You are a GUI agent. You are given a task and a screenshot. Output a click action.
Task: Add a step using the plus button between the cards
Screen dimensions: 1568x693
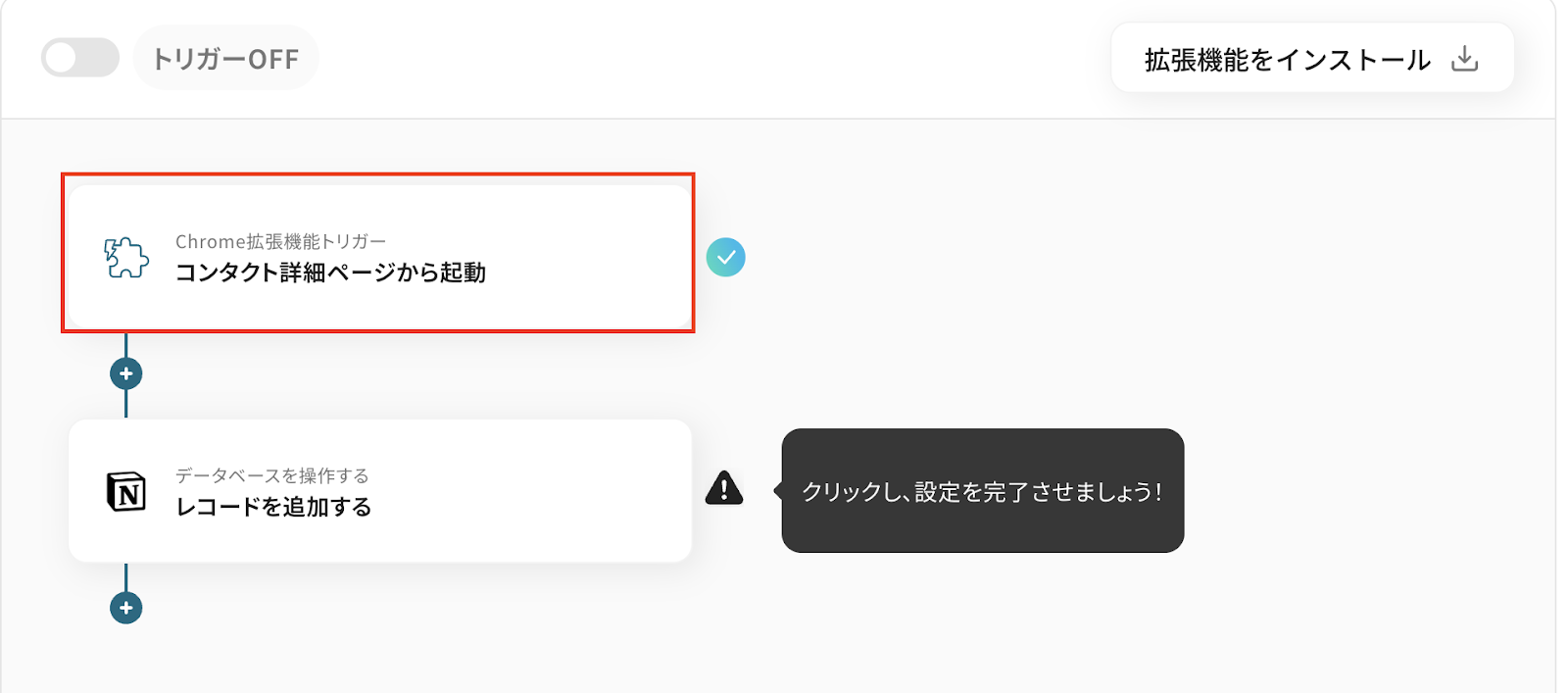pyautogui.click(x=126, y=373)
